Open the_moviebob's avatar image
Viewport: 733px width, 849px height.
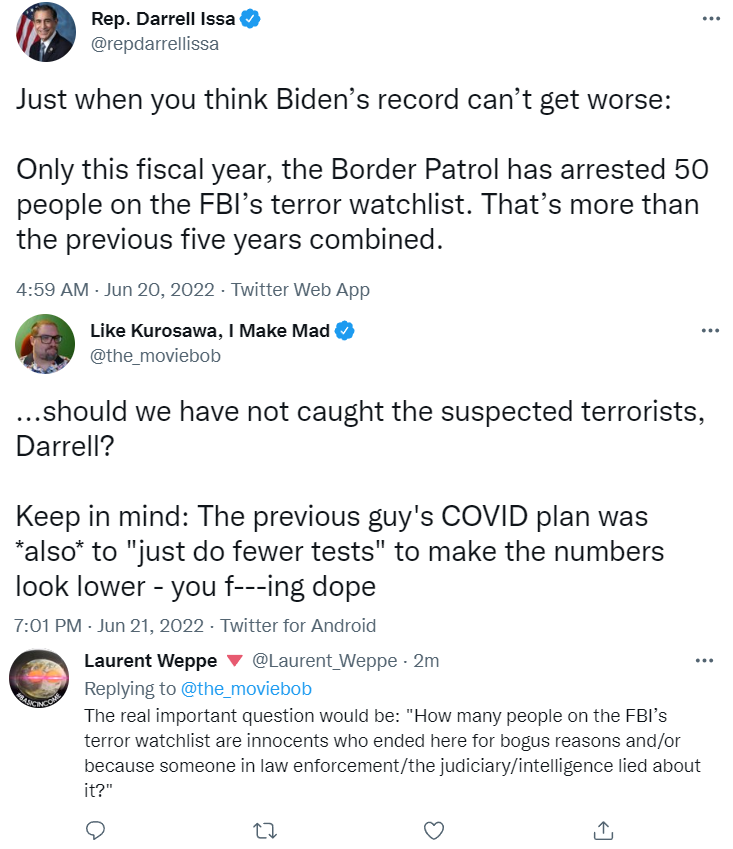45,343
